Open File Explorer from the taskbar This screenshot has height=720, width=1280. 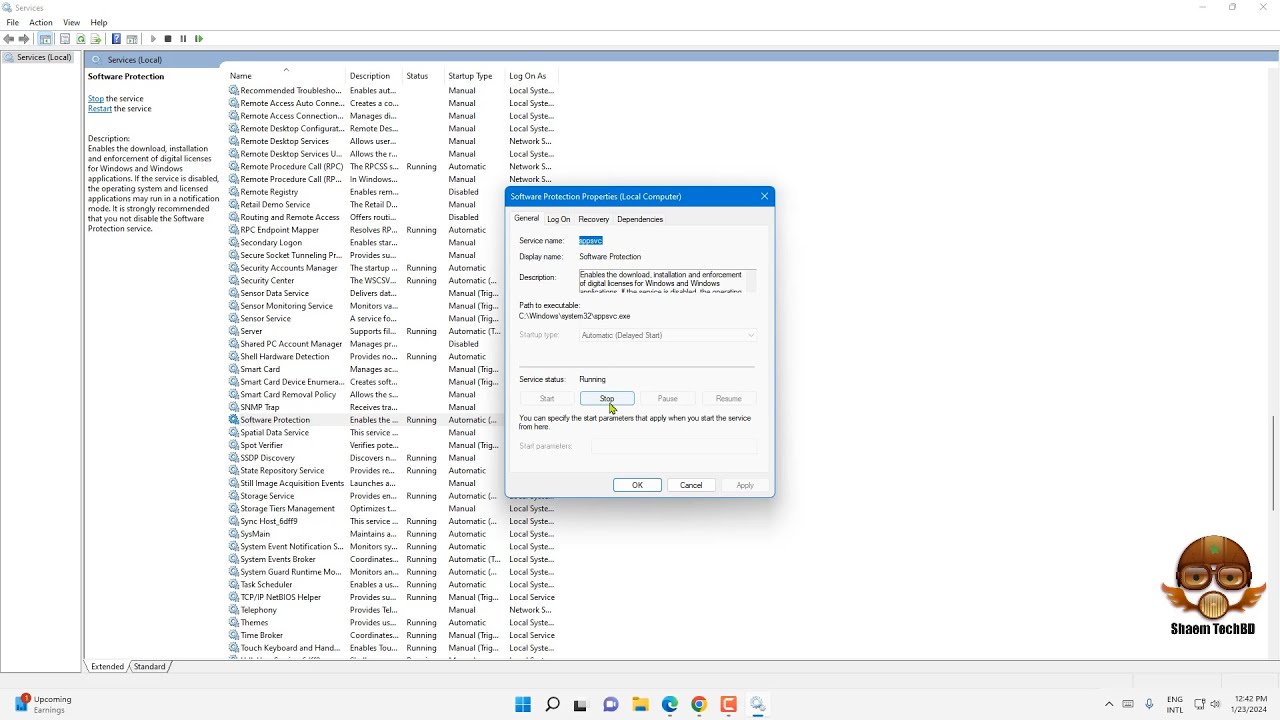point(640,705)
